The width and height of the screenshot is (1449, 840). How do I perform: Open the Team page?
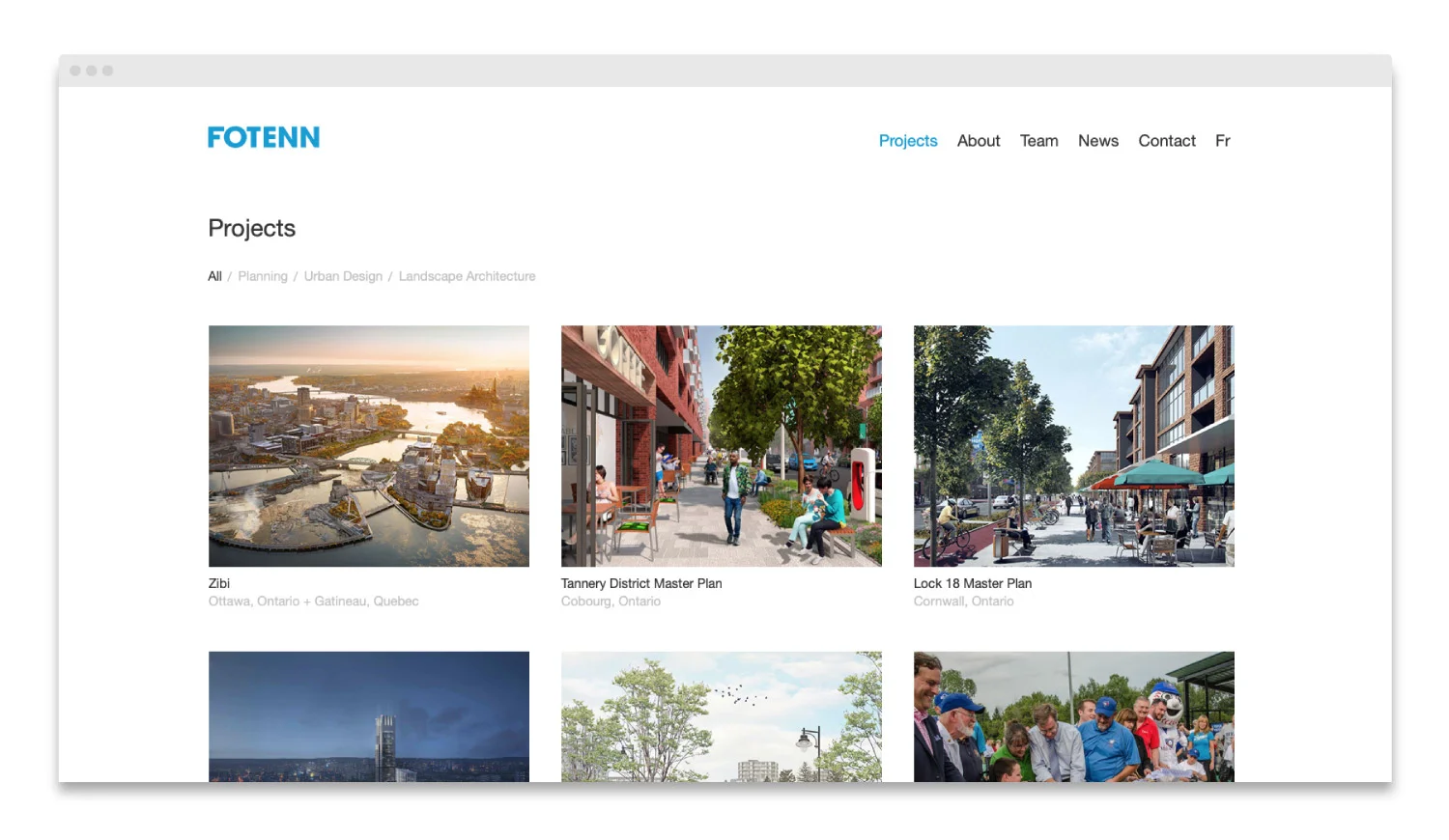[x=1039, y=141]
